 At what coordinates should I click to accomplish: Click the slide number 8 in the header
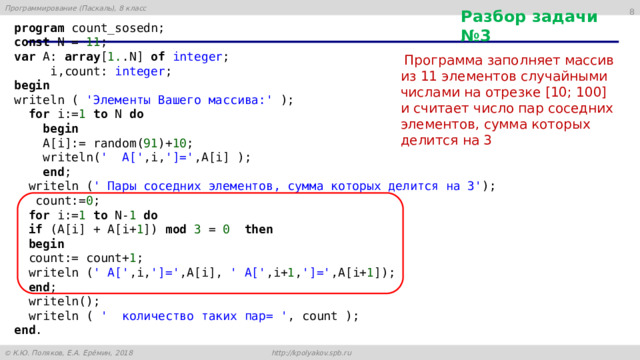632,11
